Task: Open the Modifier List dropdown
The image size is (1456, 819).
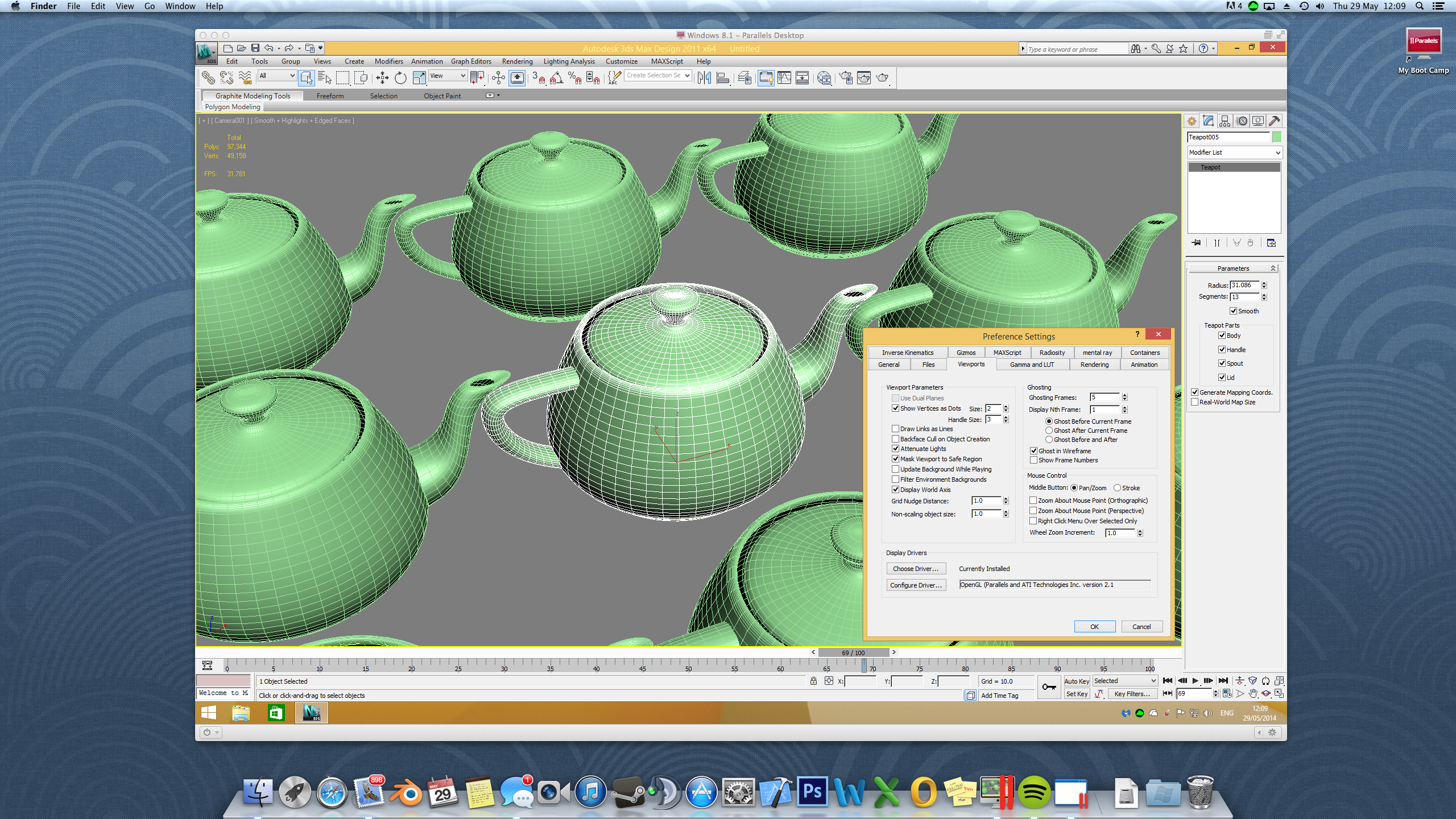Action: (x=1234, y=152)
